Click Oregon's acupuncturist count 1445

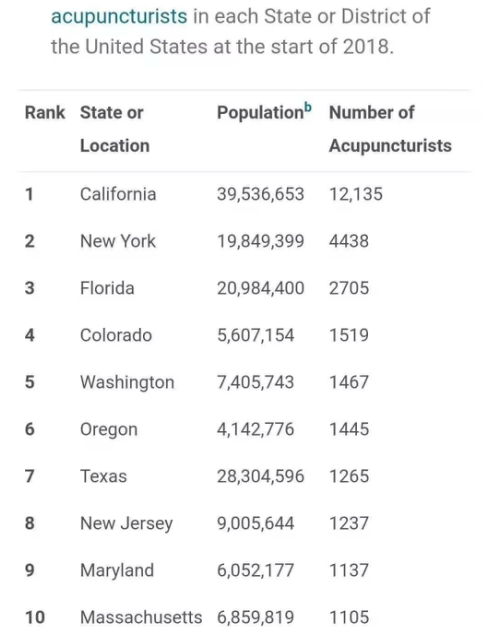[349, 429]
